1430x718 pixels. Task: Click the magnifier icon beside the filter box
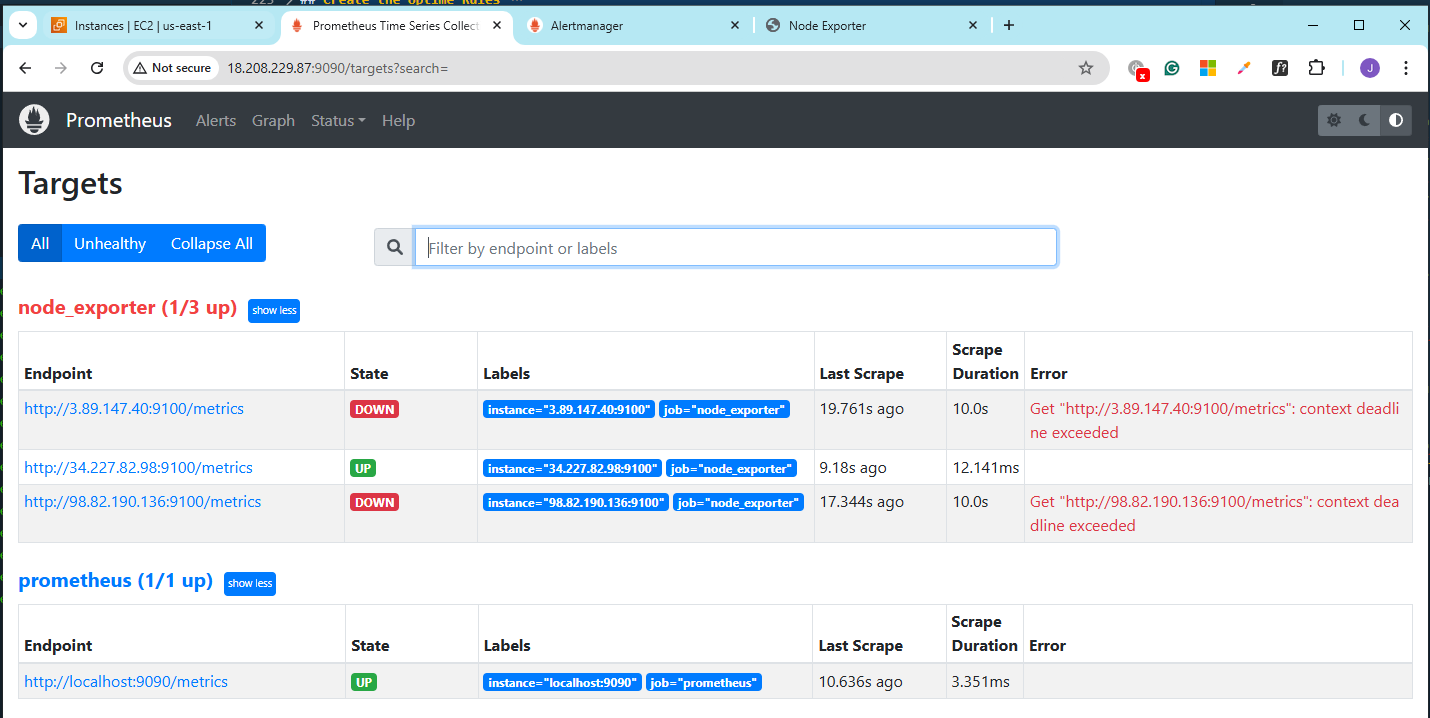click(395, 248)
